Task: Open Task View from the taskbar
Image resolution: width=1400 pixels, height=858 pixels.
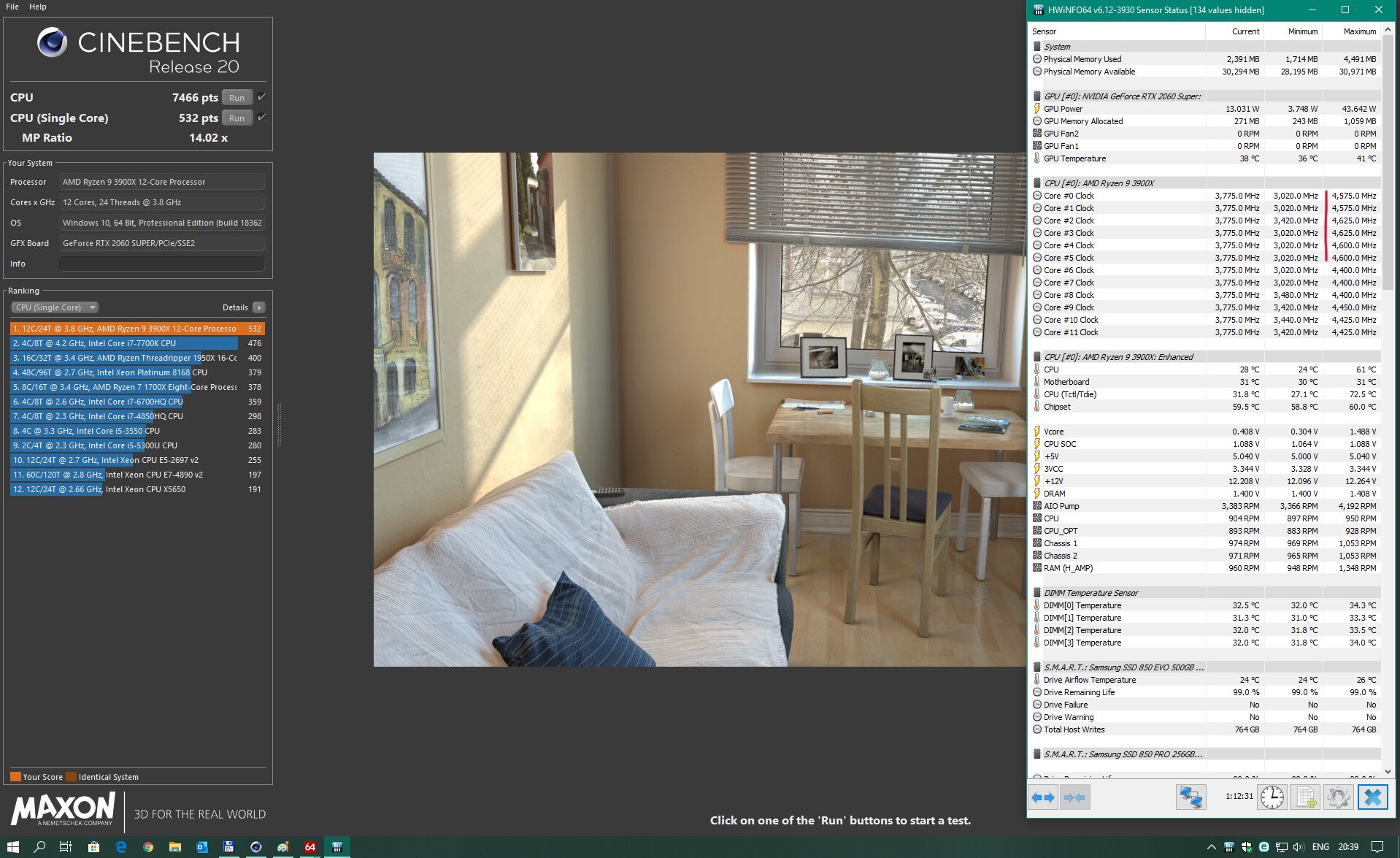Action: coord(66,847)
